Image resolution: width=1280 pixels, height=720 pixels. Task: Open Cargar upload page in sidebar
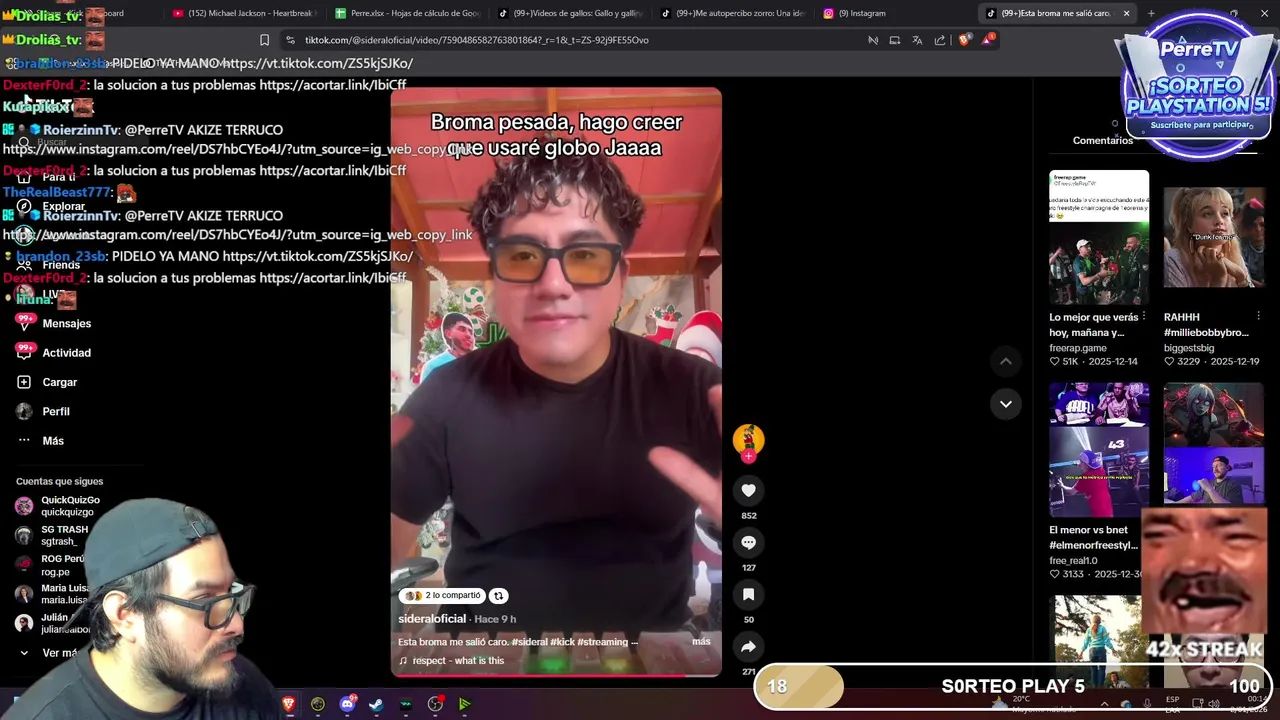(59, 382)
